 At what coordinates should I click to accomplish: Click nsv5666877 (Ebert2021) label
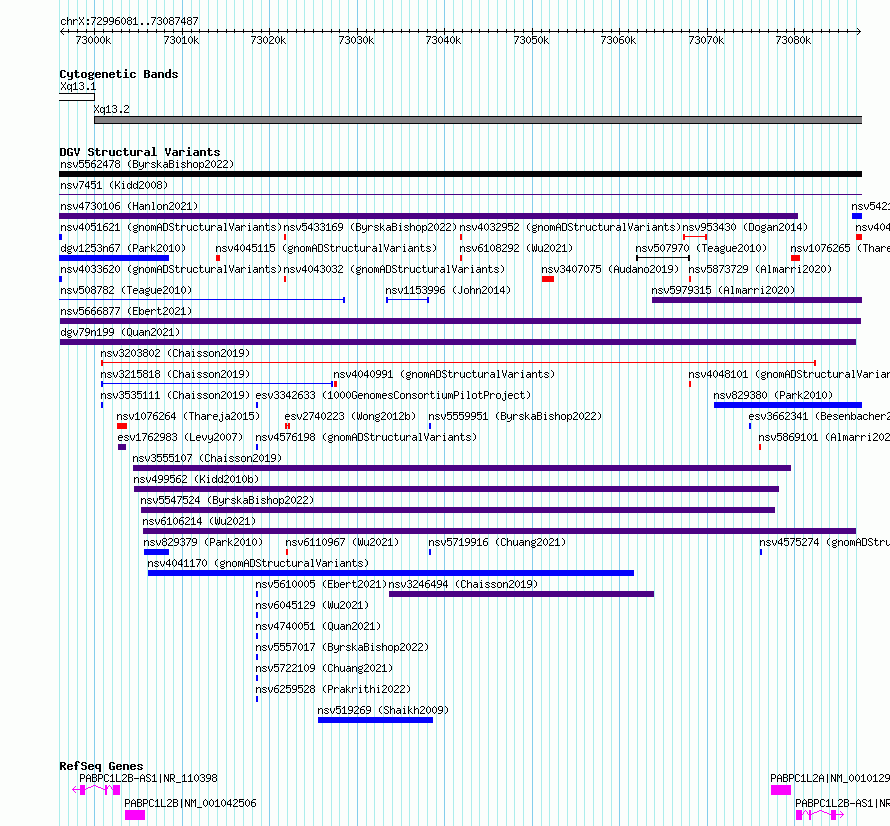coord(126,311)
